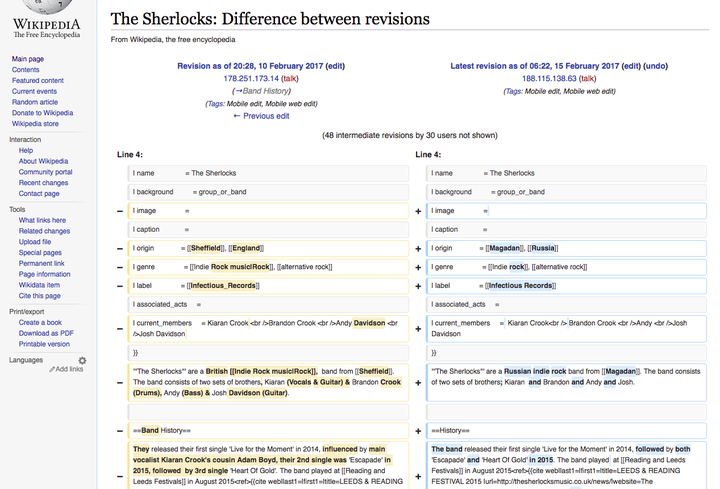Go to Previous edit

pyautogui.click(x=261, y=116)
